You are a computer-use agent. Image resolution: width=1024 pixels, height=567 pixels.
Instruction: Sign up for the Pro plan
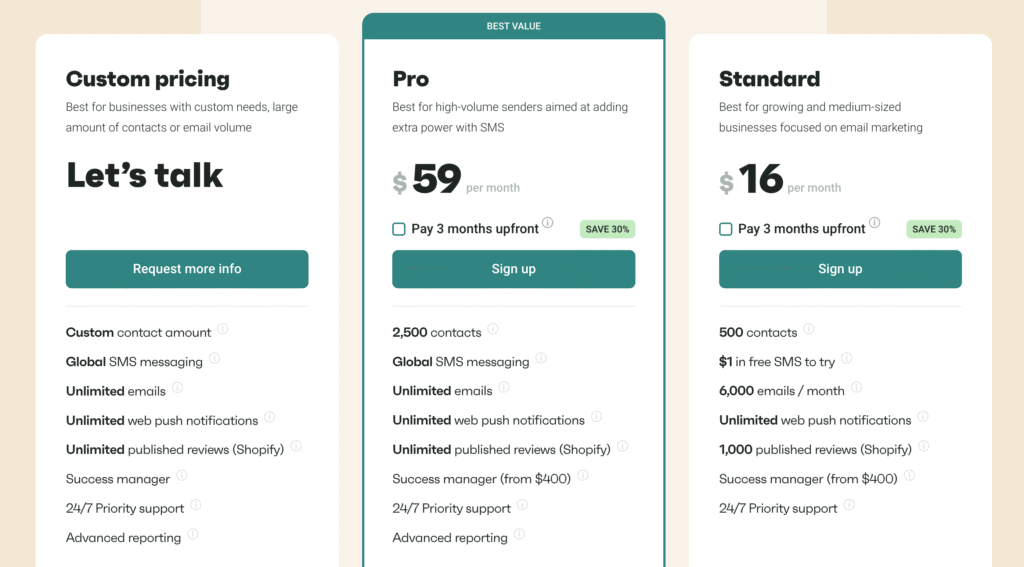[x=513, y=269]
